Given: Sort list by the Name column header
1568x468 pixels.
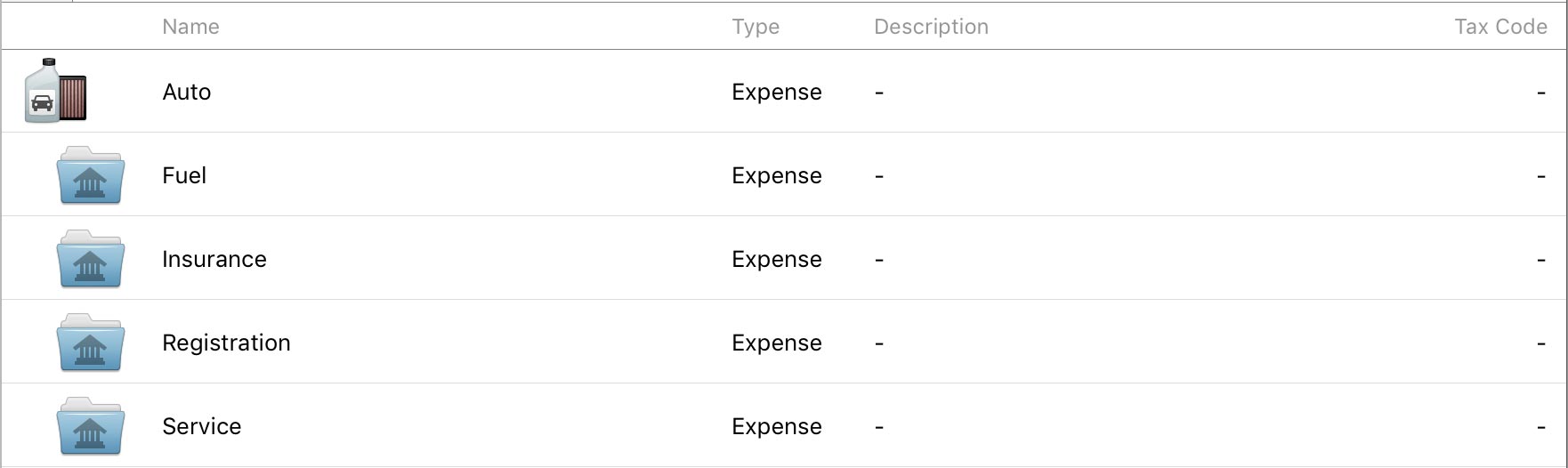Looking at the screenshot, I should point(190,27).
